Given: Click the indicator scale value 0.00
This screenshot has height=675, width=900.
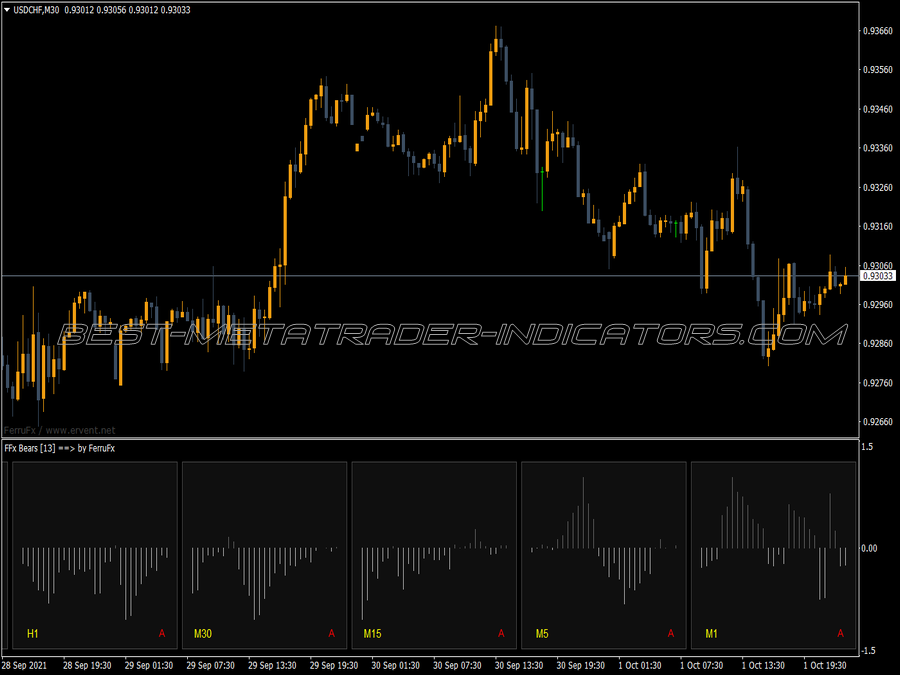Looking at the screenshot, I should pyautogui.click(x=870, y=548).
